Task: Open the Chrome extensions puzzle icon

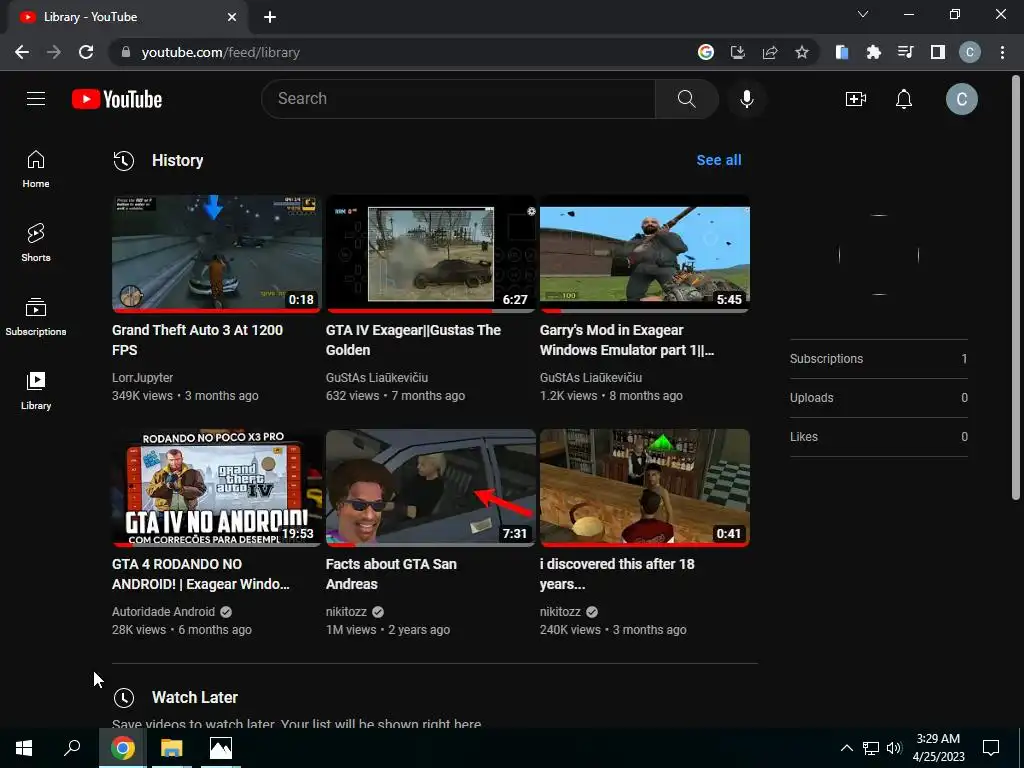Action: [x=874, y=52]
